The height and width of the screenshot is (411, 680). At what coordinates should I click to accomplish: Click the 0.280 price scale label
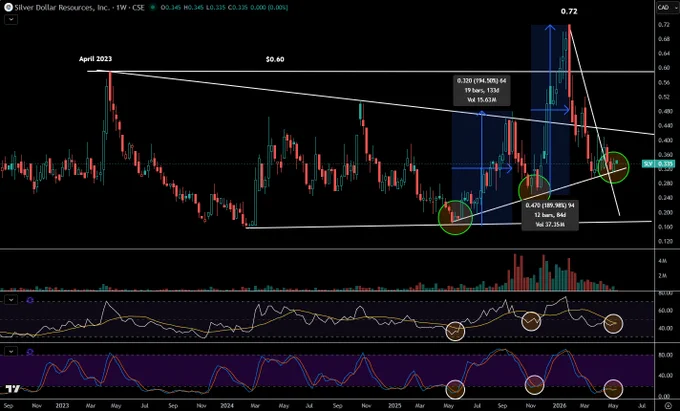point(665,183)
